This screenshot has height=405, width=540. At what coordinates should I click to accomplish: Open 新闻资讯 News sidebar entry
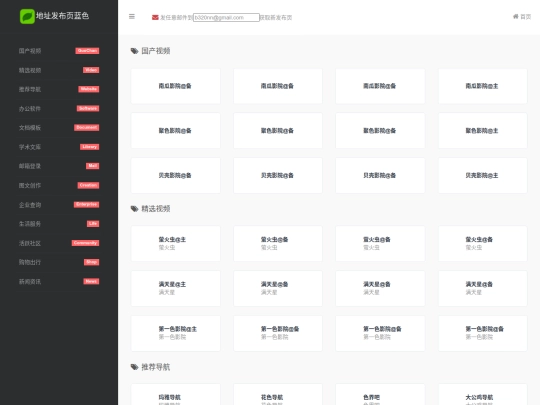click(59, 282)
